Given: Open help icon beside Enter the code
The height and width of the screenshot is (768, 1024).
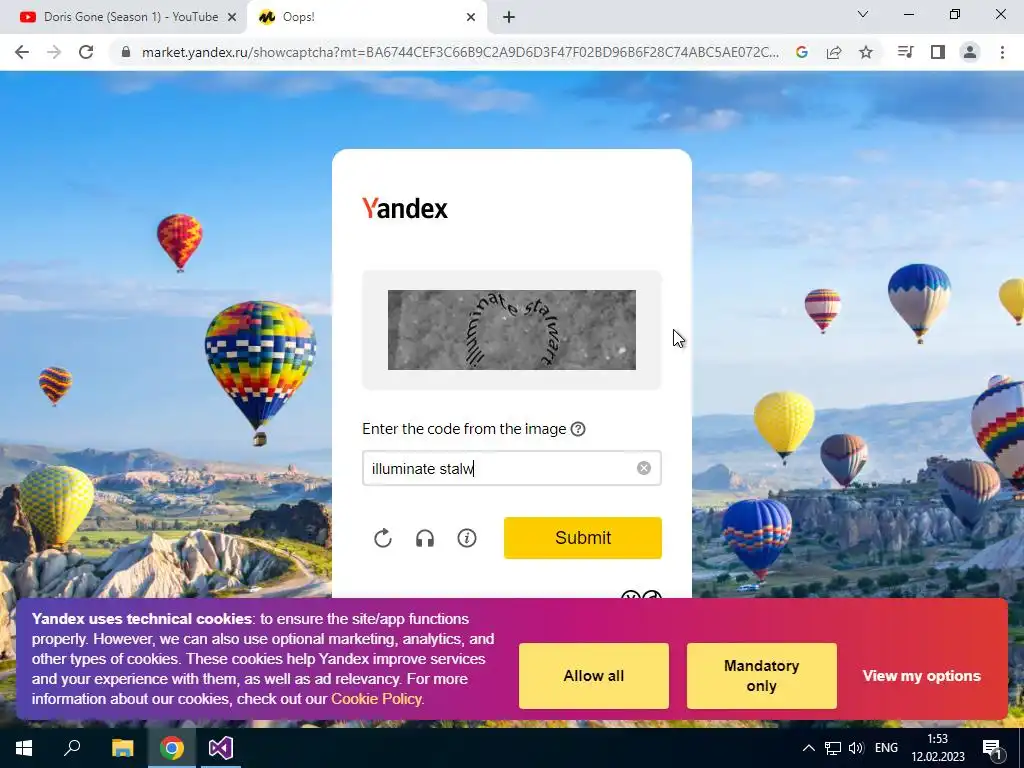Looking at the screenshot, I should pos(578,429).
